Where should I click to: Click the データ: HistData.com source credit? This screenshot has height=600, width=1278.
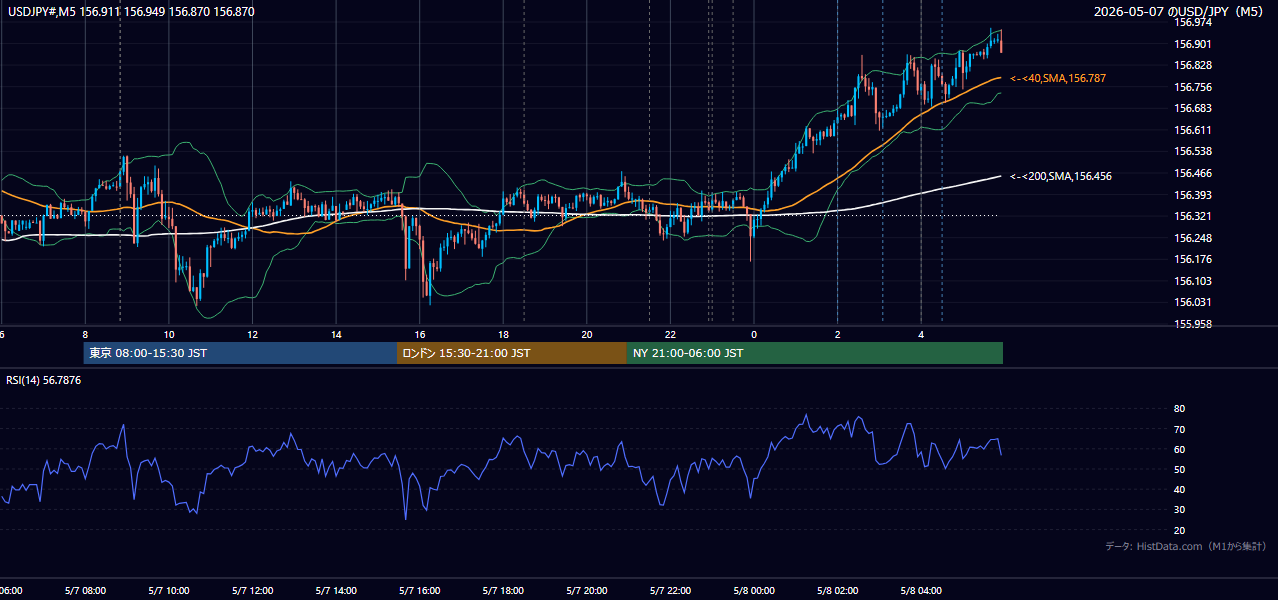[1186, 546]
